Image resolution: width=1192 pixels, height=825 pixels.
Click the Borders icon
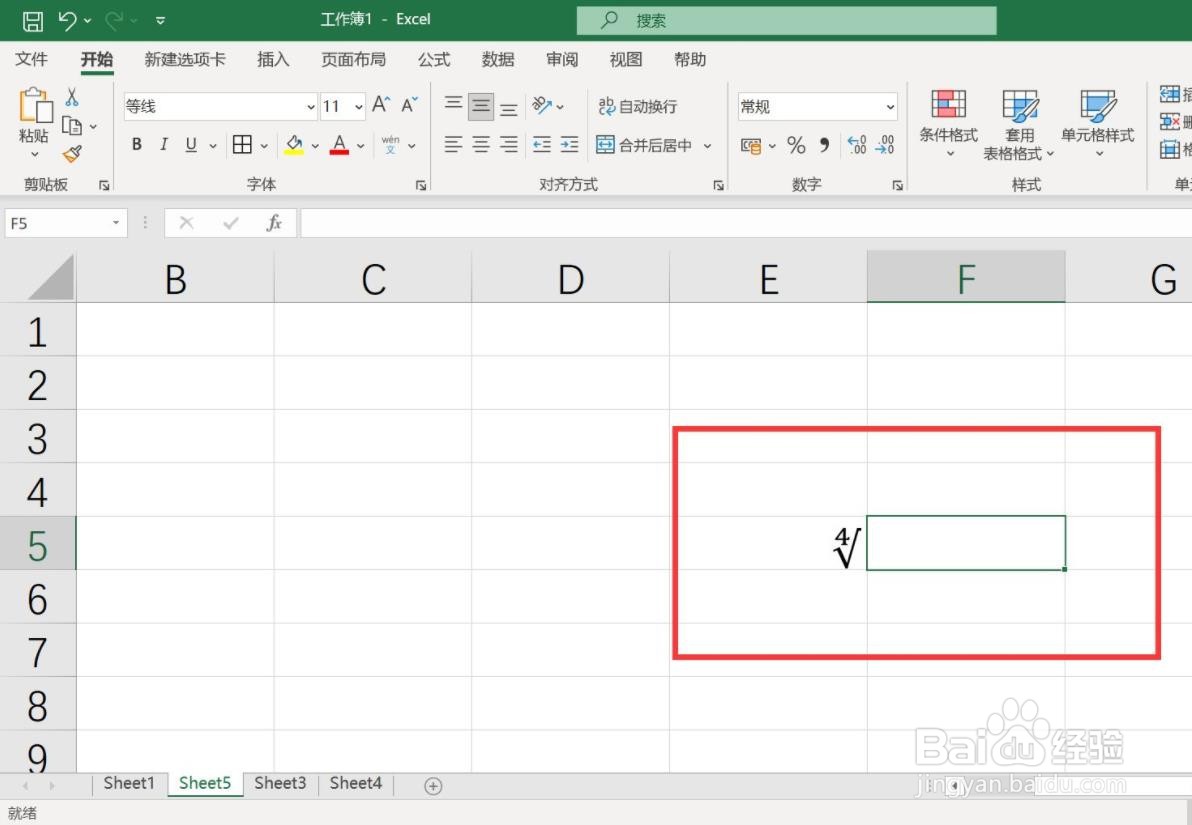pyautogui.click(x=243, y=144)
